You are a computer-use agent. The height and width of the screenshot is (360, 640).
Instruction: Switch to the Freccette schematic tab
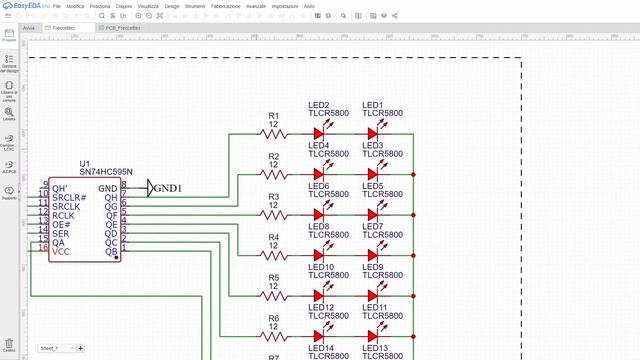[x=64, y=28]
